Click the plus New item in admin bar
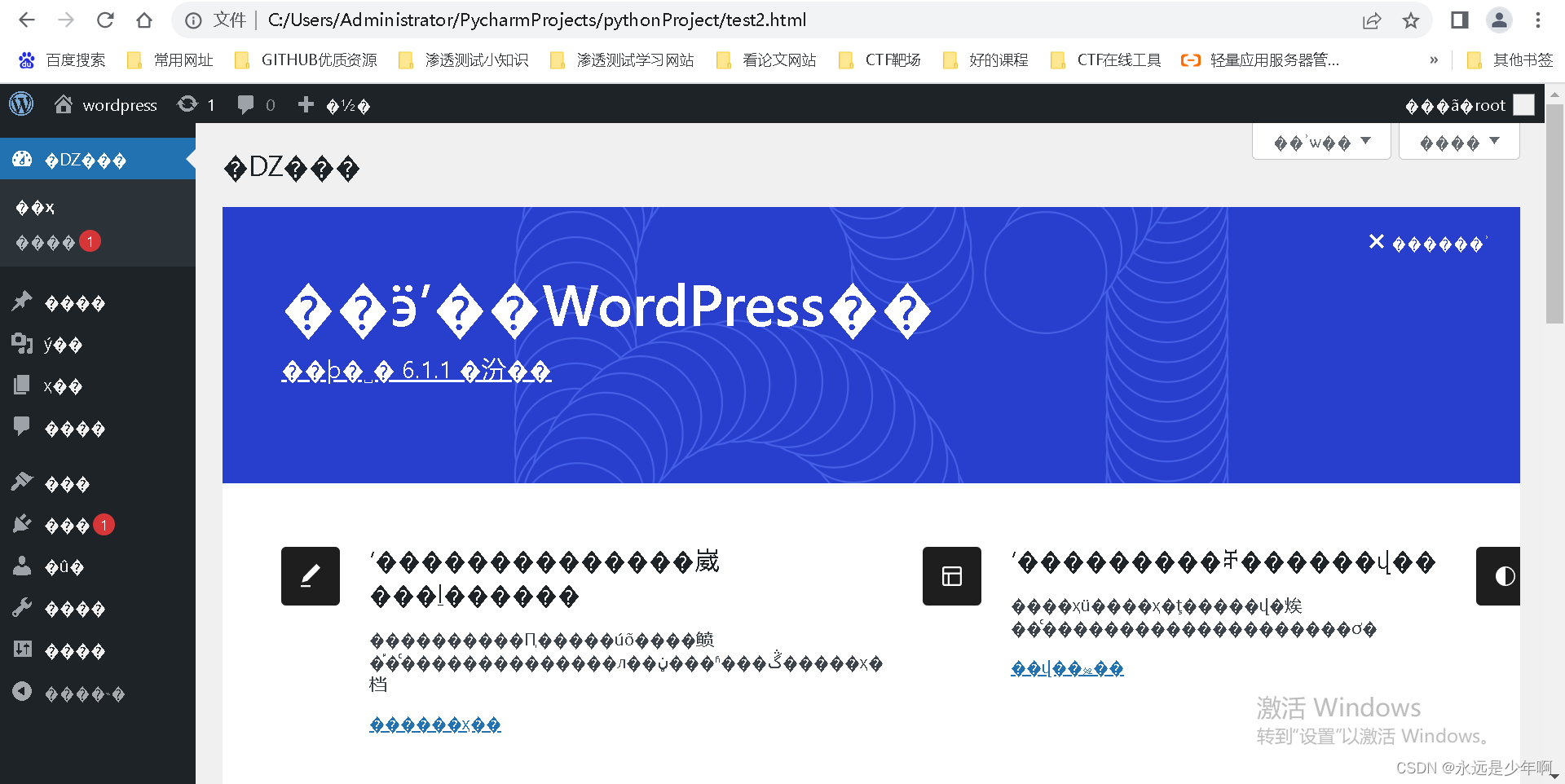The height and width of the screenshot is (784, 1565). (x=333, y=104)
